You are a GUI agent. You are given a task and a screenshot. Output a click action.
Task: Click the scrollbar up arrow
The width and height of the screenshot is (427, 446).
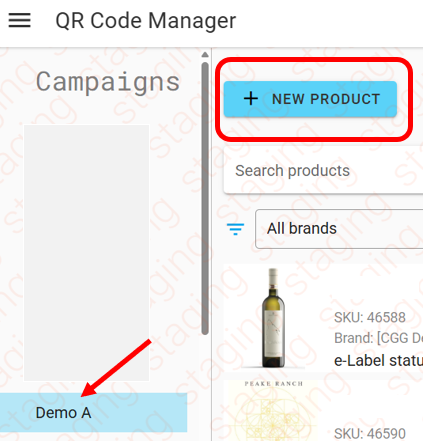pyautogui.click(x=205, y=55)
